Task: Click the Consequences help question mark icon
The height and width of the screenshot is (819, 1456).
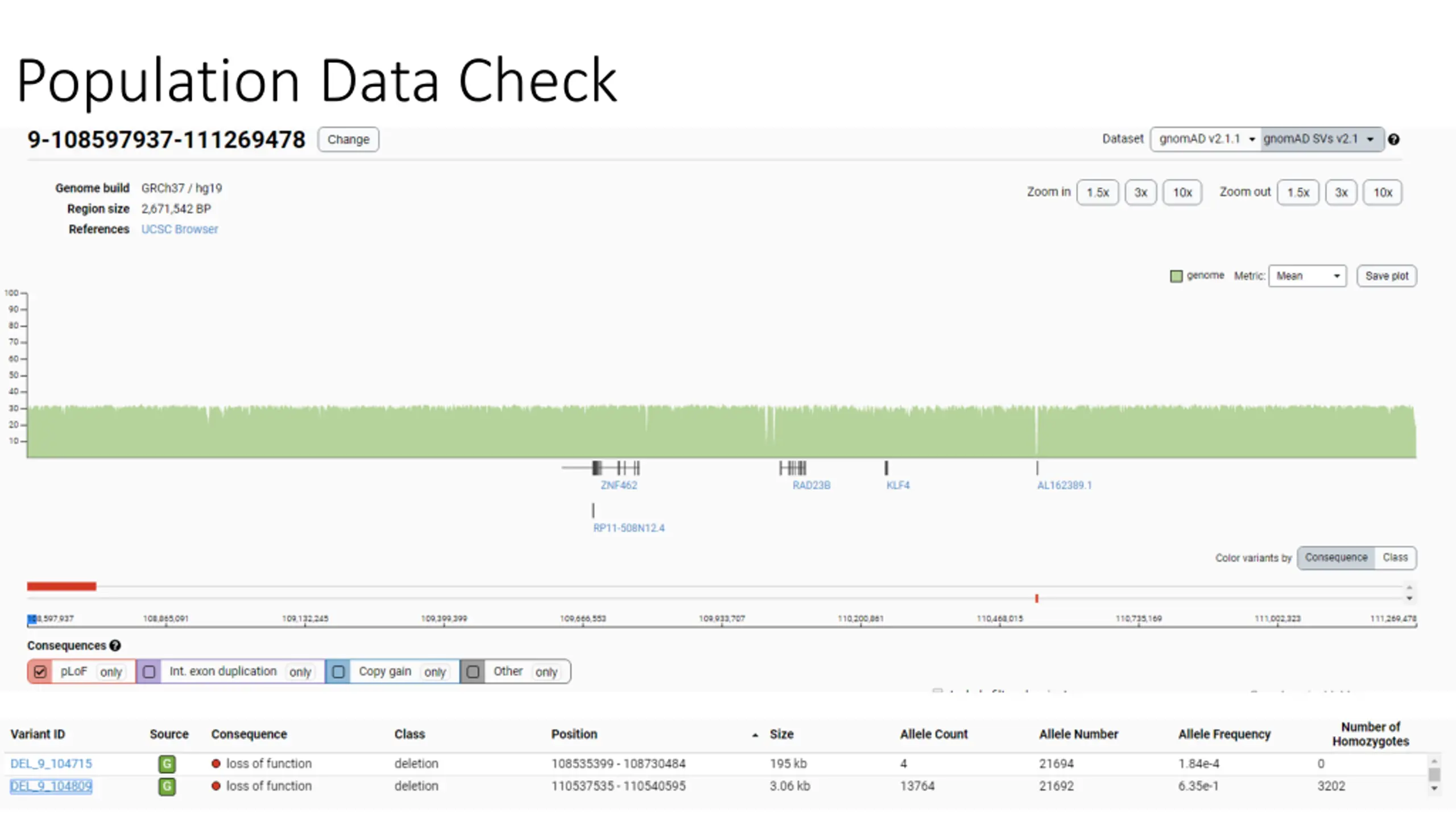Action: click(115, 646)
